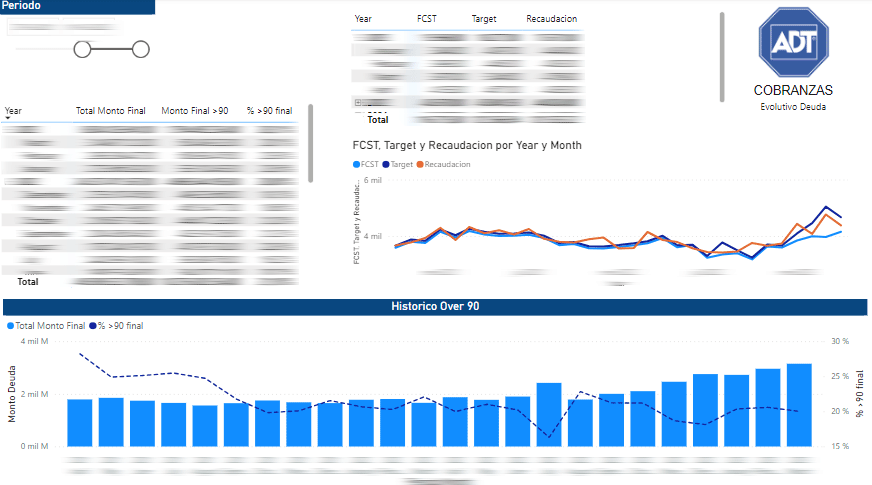Click the Periodo slicer start date field

tap(33, 27)
